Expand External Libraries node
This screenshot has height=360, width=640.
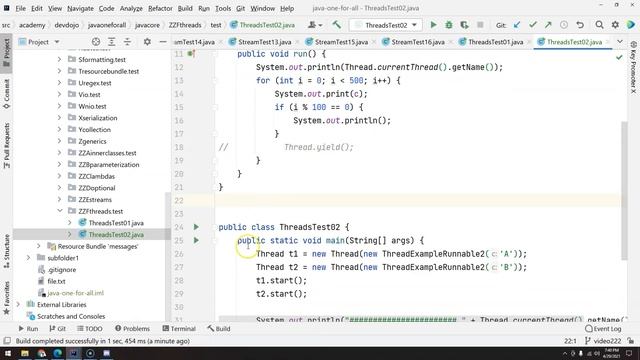point(18,304)
